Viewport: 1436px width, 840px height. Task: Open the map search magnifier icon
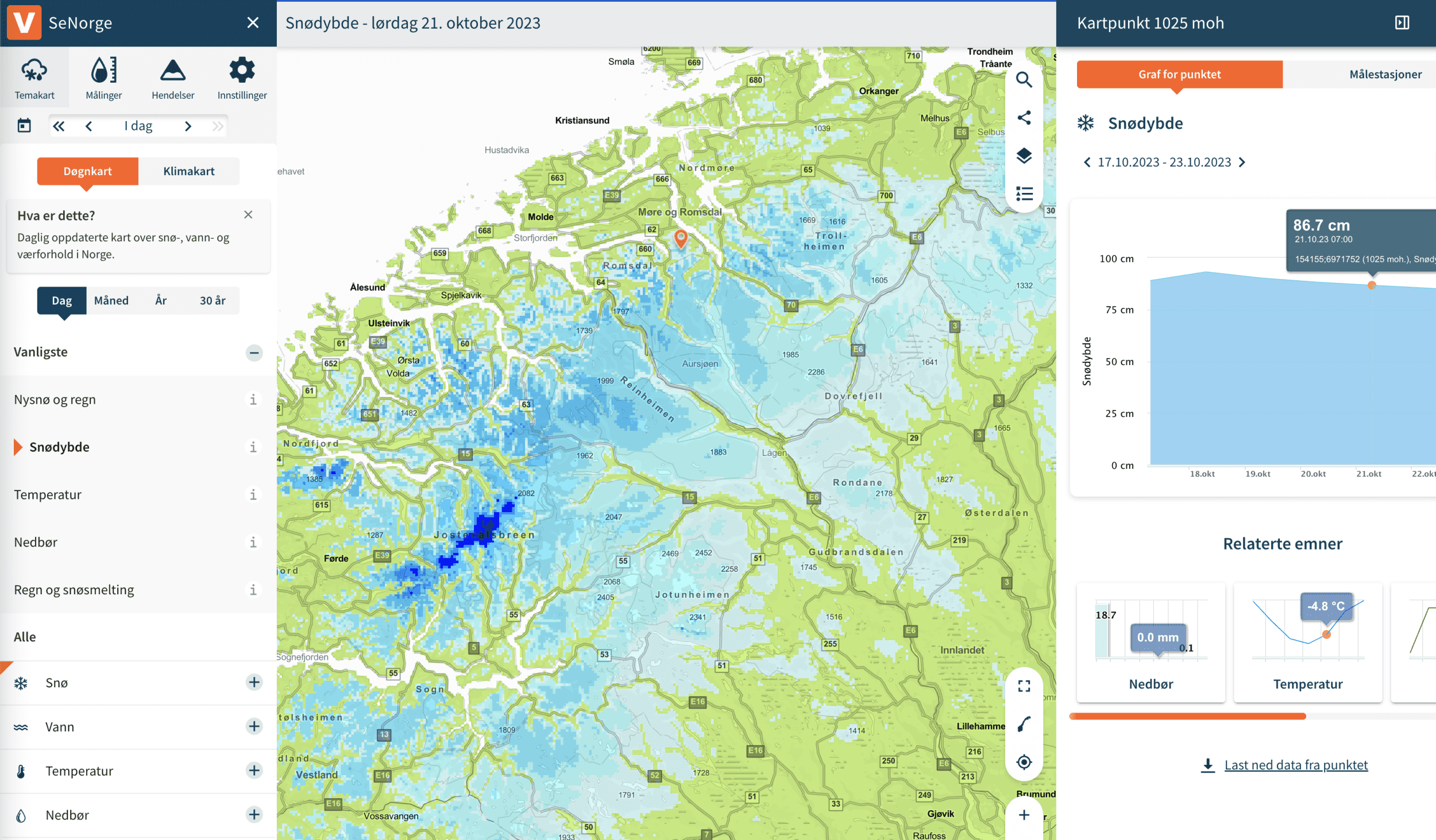[1024, 79]
